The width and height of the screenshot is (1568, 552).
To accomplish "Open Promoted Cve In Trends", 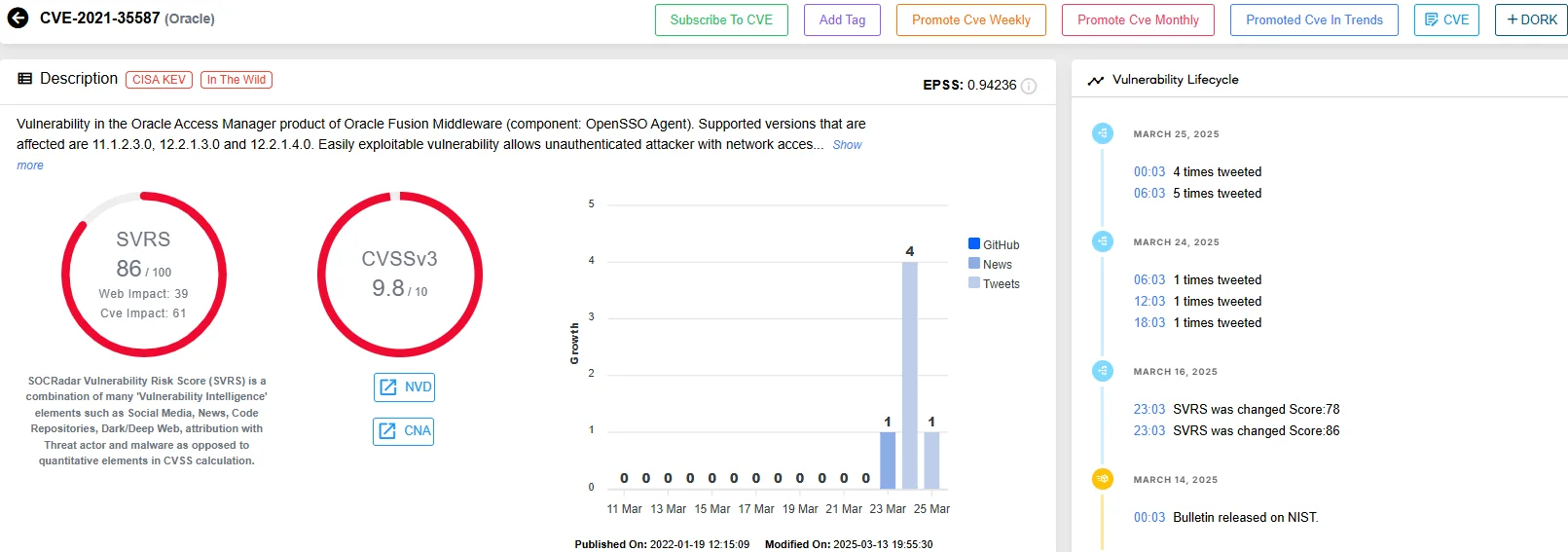I will point(1314,19).
